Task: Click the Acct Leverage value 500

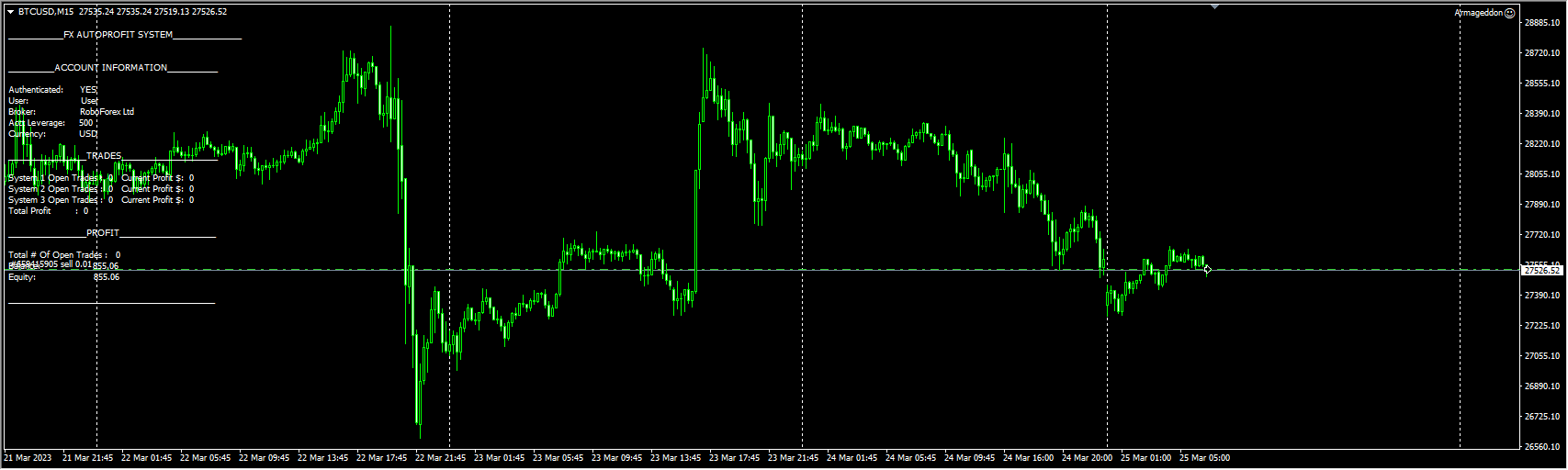Action: 85,123
